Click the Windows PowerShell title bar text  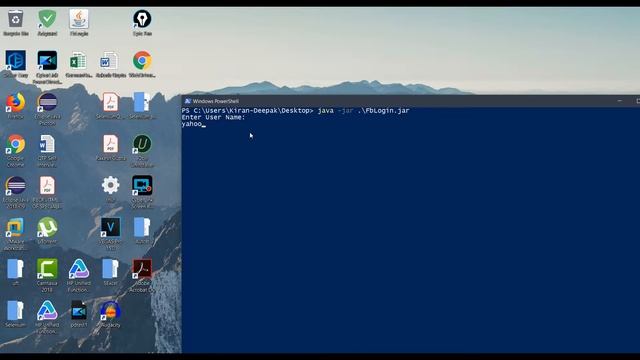pos(216,101)
